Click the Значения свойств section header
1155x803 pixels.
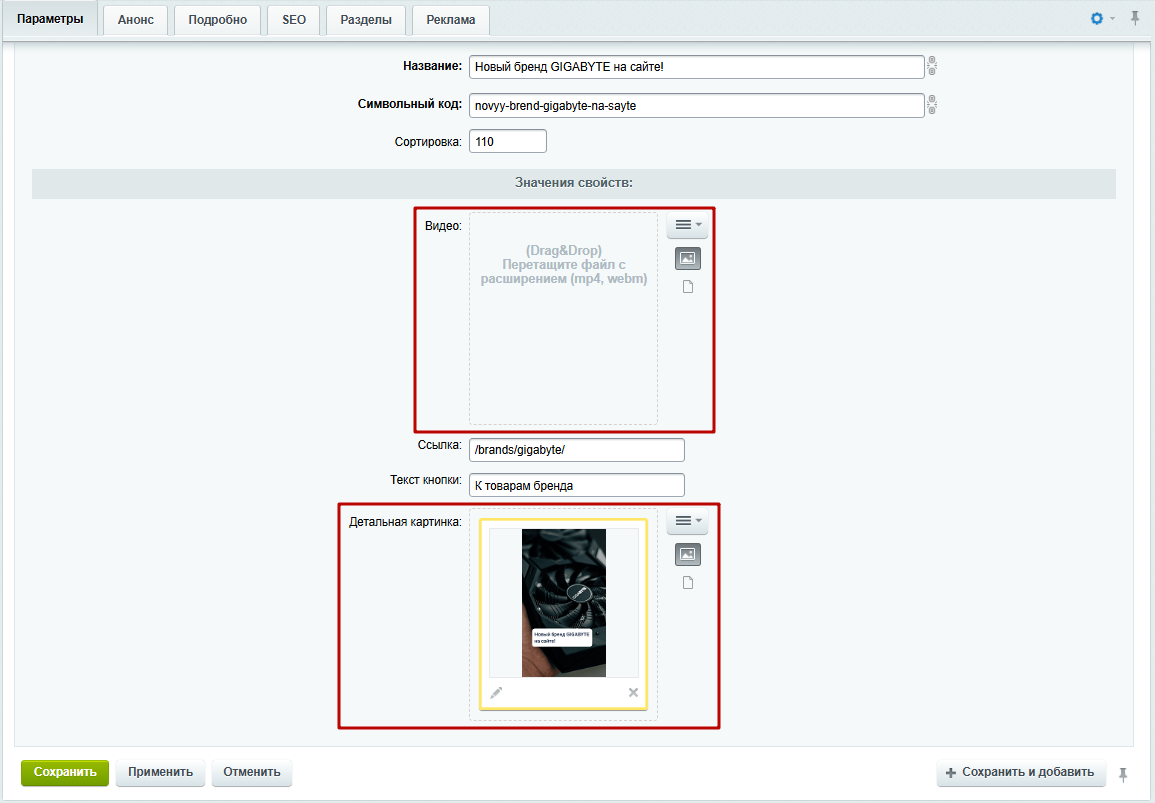click(574, 183)
